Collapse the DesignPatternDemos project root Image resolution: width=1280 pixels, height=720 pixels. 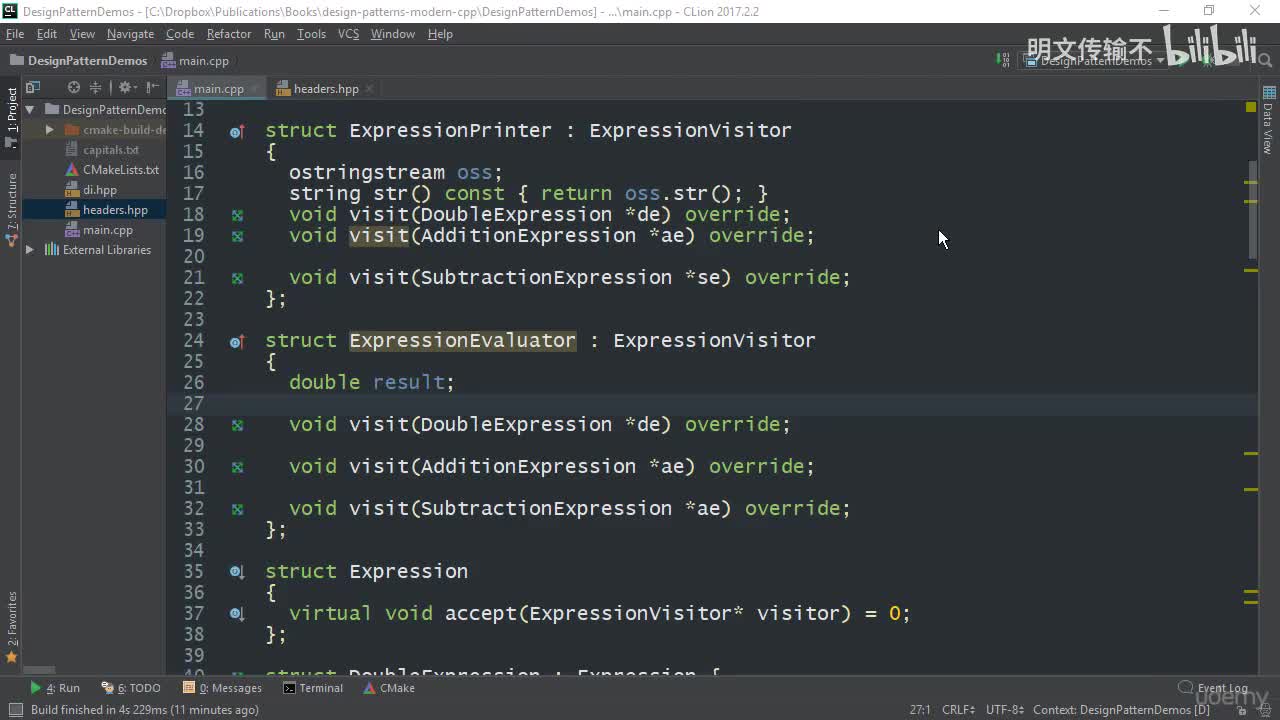pyautogui.click(x=30, y=110)
